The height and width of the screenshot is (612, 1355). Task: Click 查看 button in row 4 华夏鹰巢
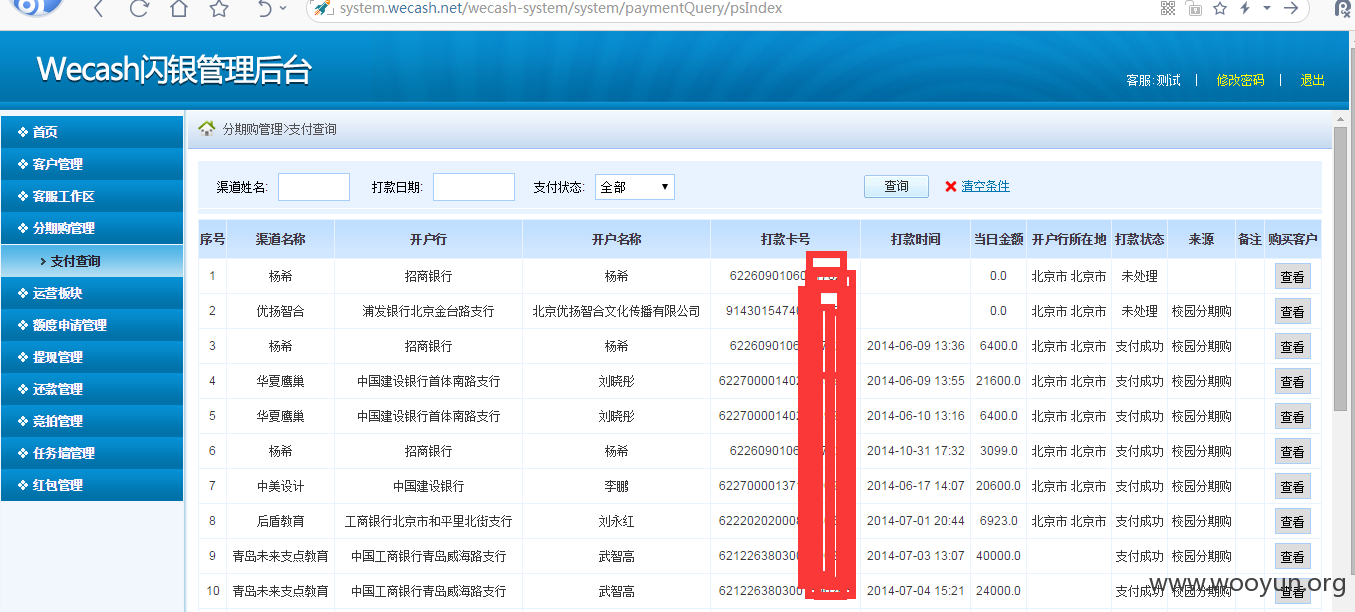(x=1292, y=382)
